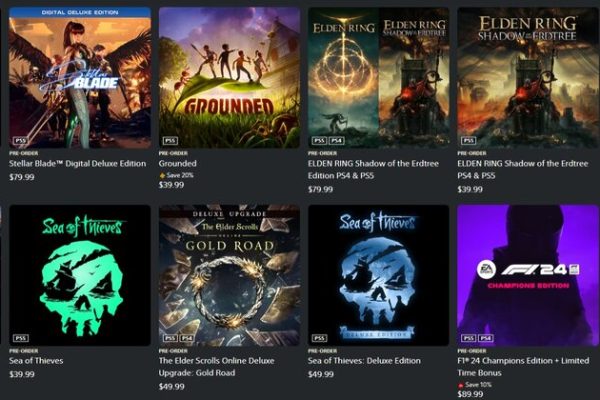This screenshot has height=400, width=600.
Task: Click the PS5 badge on Sea of Thieves Deluxe
Action: pos(319,338)
